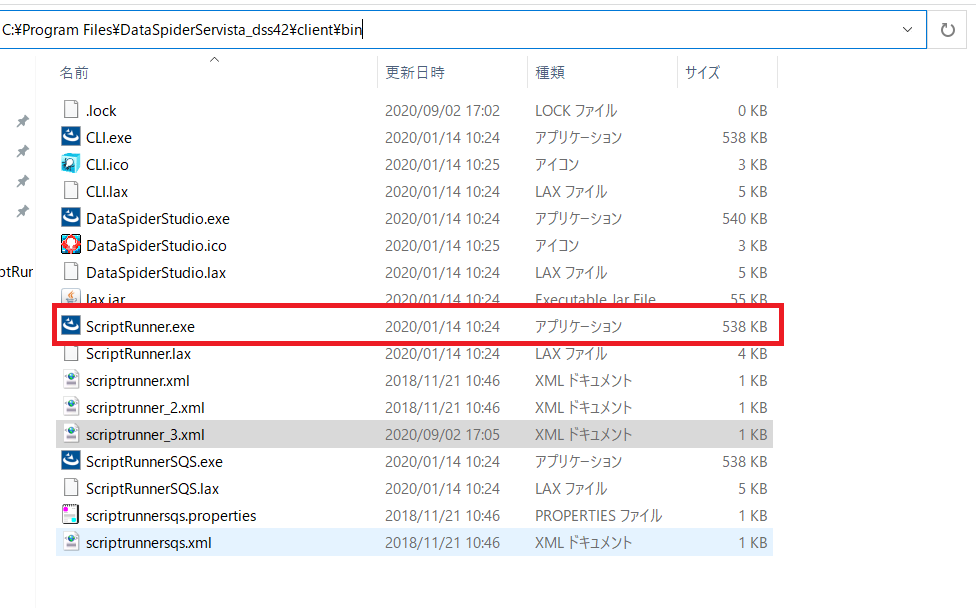Click the refresh button beside address bar

pos(947,30)
